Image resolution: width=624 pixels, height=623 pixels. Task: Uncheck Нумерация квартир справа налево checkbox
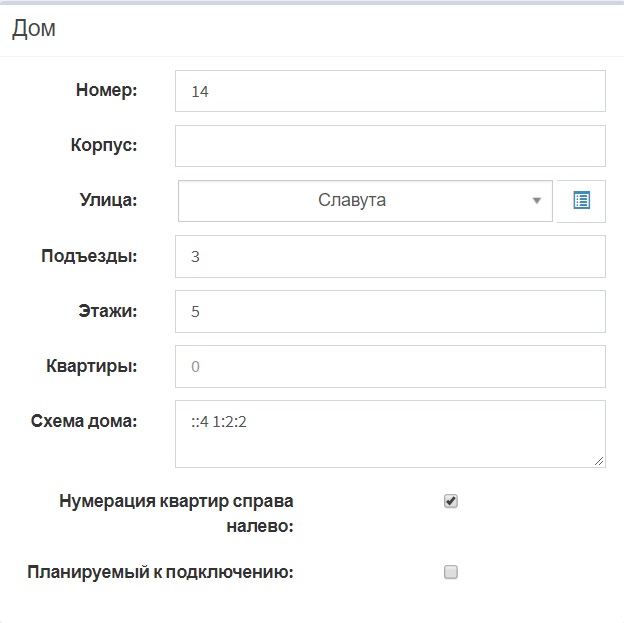point(451,501)
